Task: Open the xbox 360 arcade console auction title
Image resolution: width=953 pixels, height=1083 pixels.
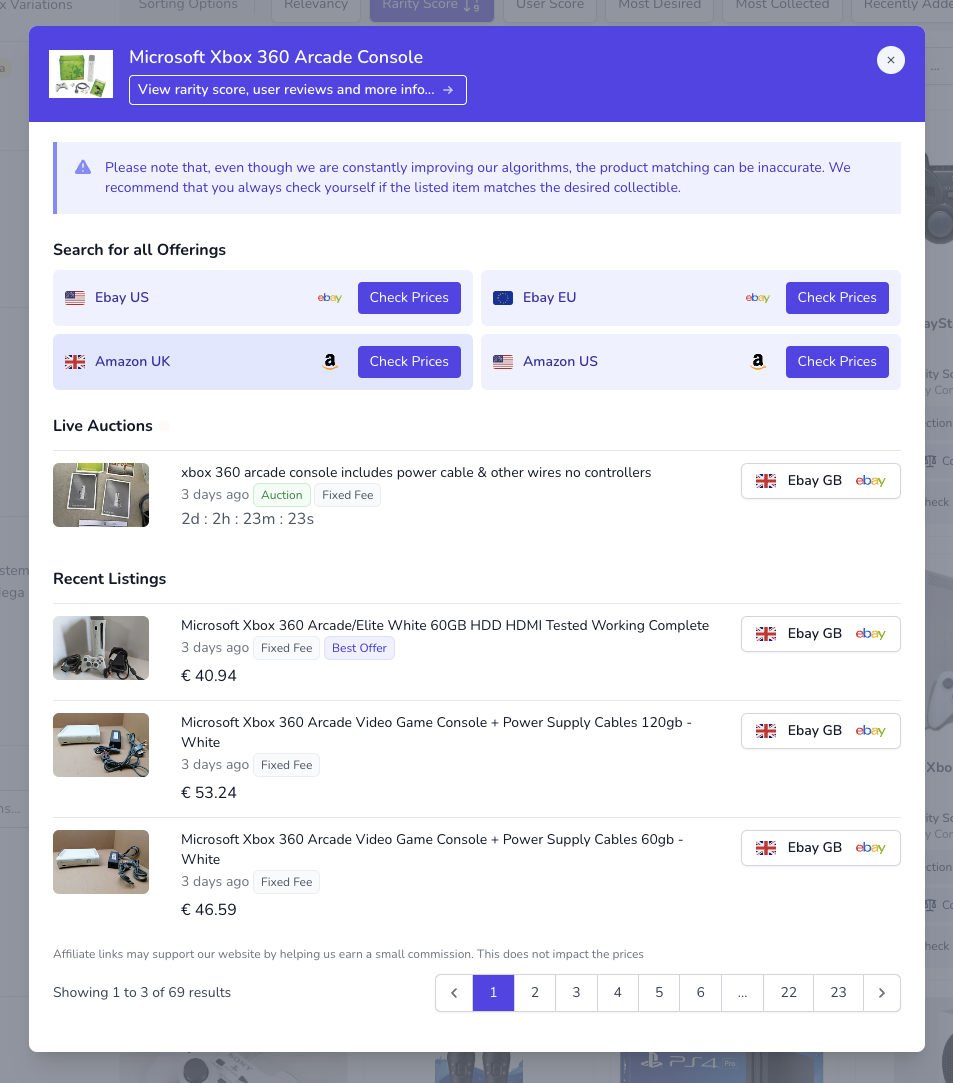Action: (x=416, y=472)
